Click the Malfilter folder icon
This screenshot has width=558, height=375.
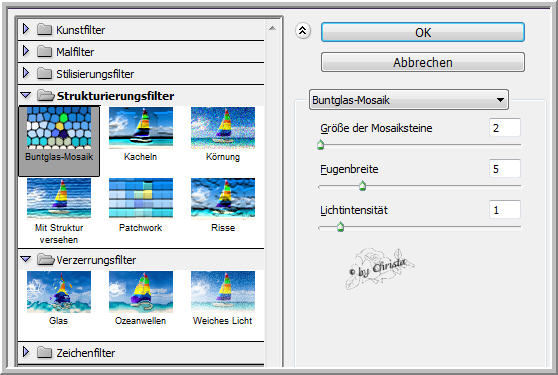click(x=44, y=51)
